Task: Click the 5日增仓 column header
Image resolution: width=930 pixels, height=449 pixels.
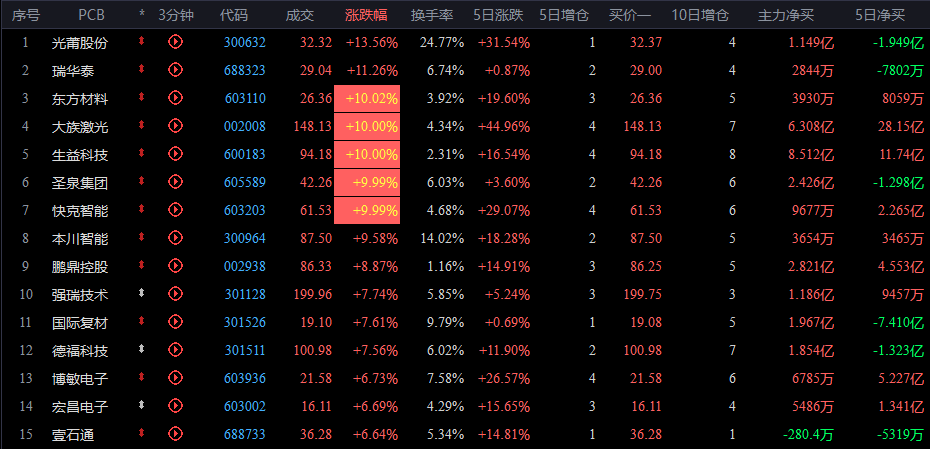Action: point(564,15)
